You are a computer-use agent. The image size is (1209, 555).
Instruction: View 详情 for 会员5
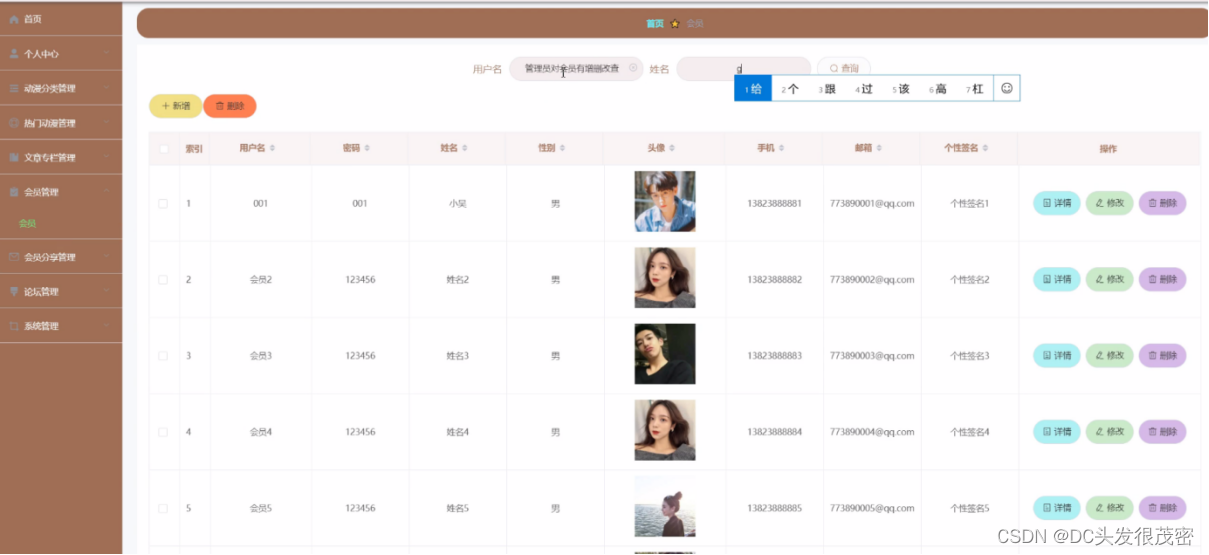[x=1057, y=508]
